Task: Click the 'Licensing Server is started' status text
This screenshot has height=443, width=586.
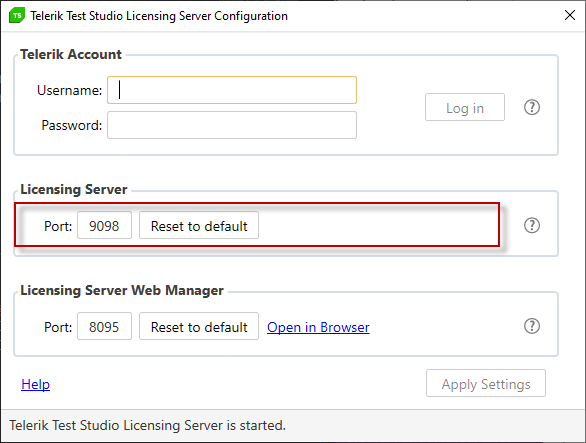Action: pyautogui.click(x=148, y=425)
